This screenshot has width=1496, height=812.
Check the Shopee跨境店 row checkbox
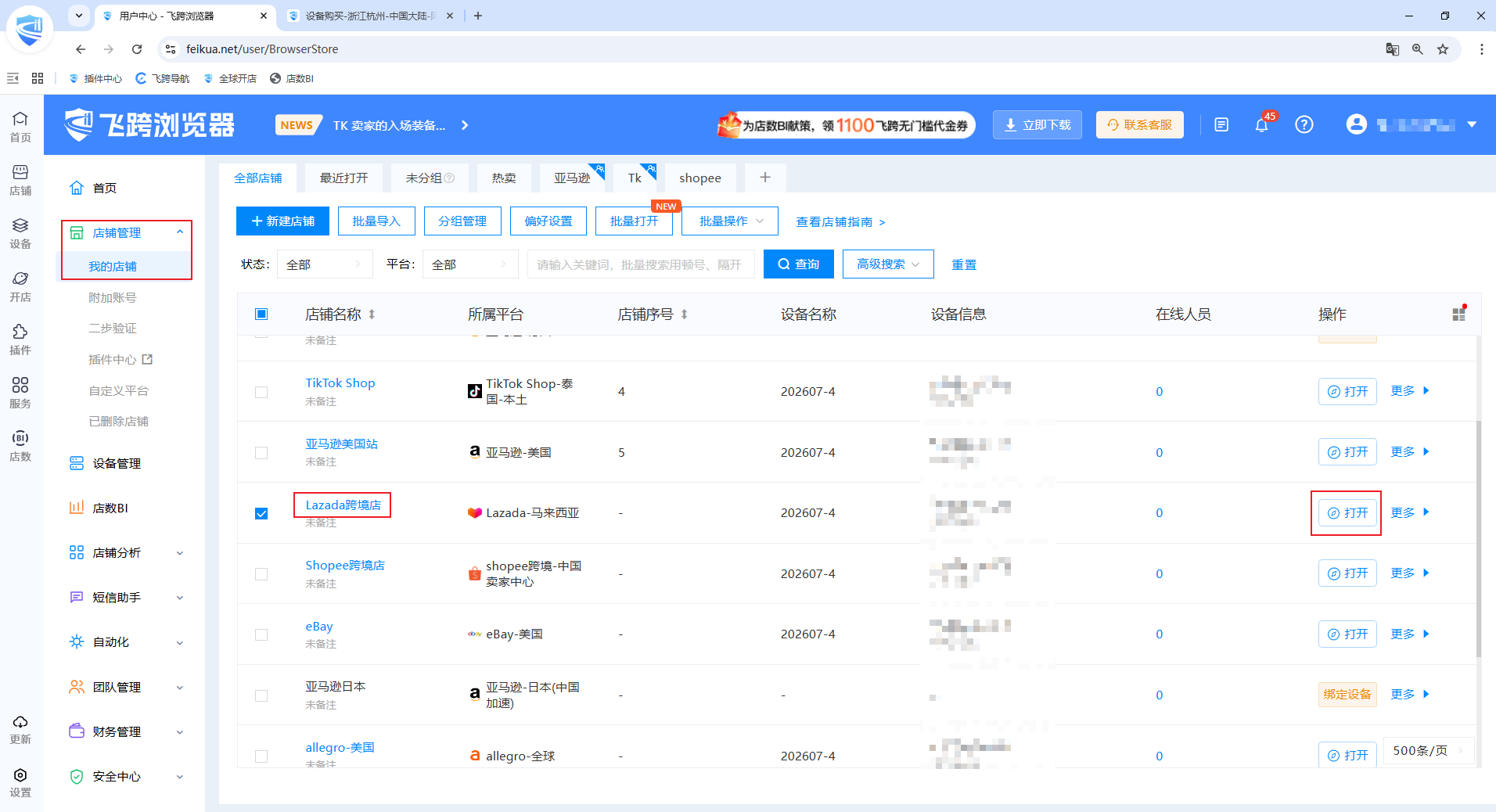261,574
